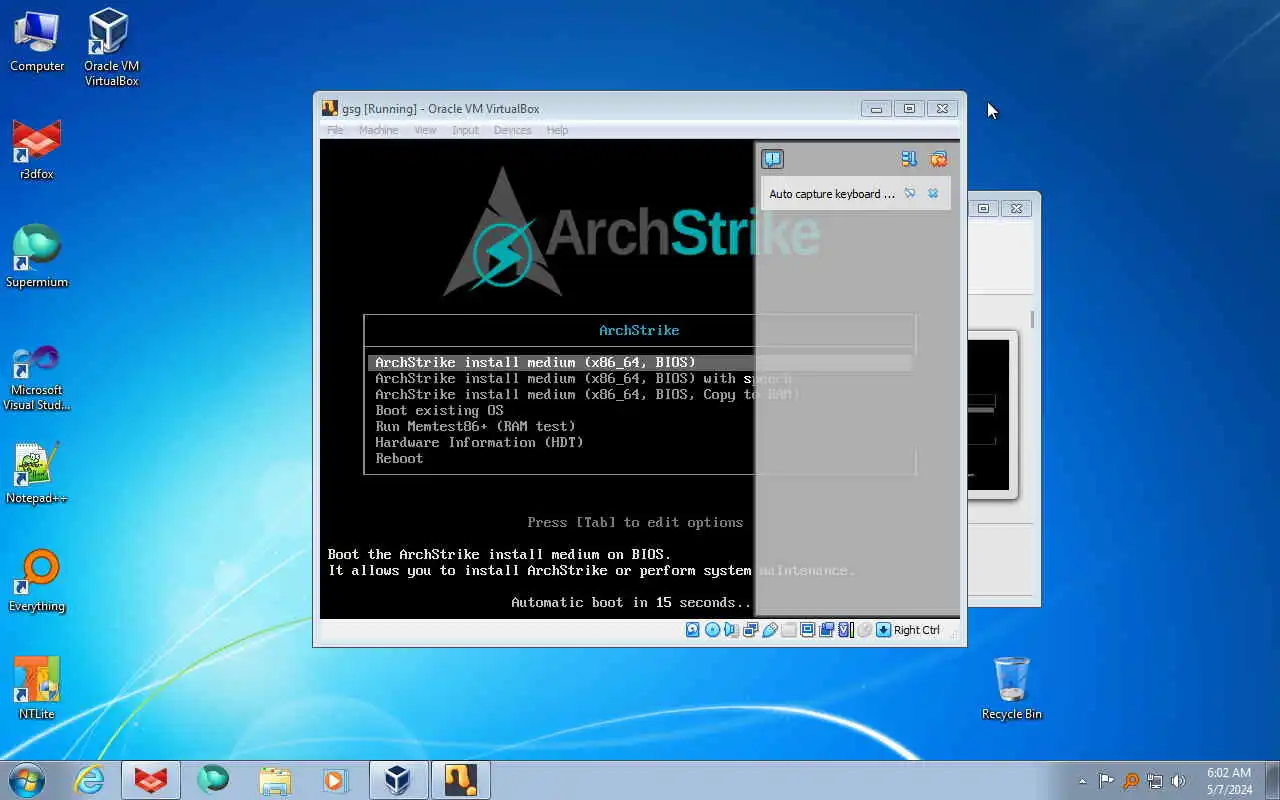The width and height of the screenshot is (1280, 800).
Task: Select Run Memtest86+ (RAM test)
Action: pyautogui.click(x=475, y=426)
